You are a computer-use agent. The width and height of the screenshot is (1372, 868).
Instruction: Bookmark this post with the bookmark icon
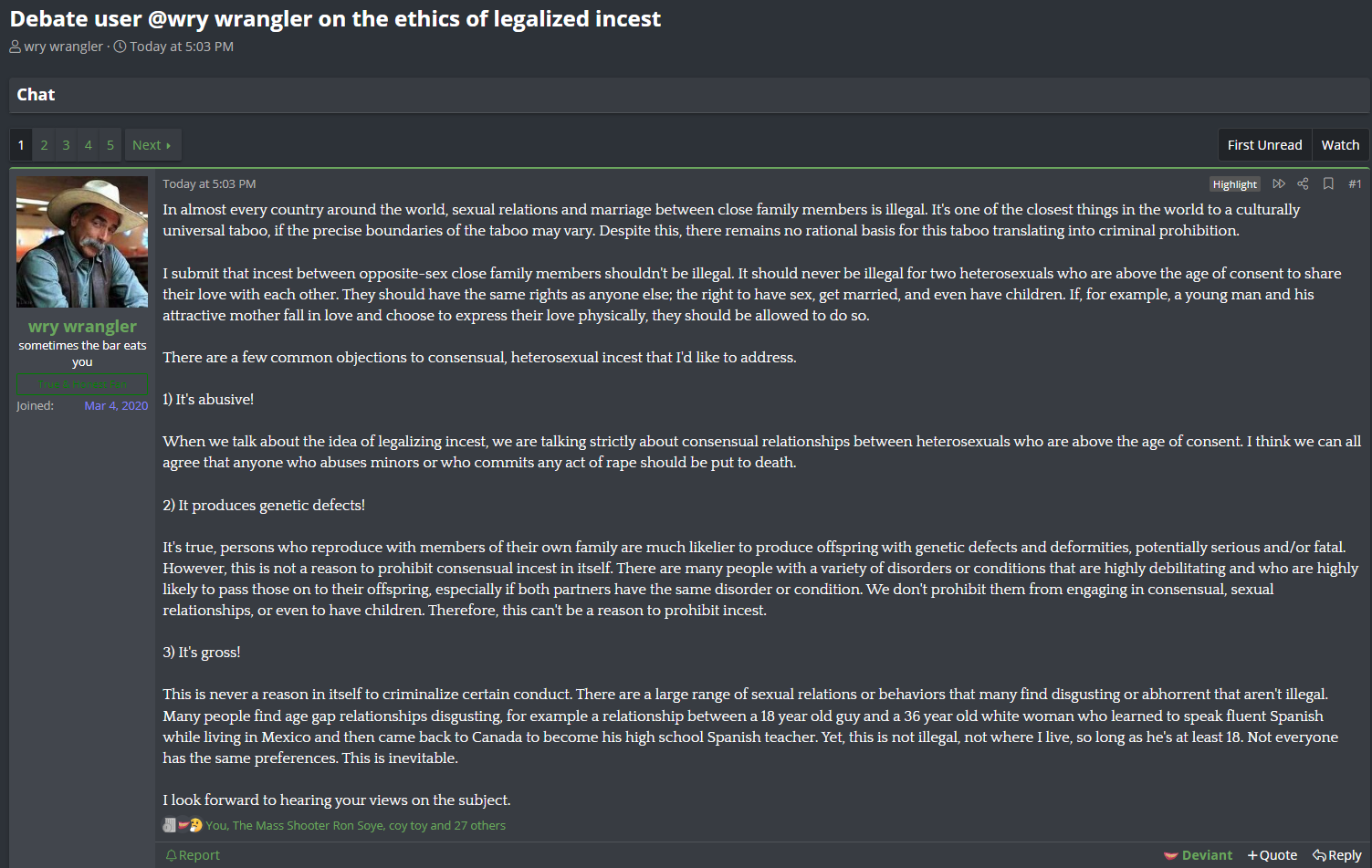[x=1328, y=183]
